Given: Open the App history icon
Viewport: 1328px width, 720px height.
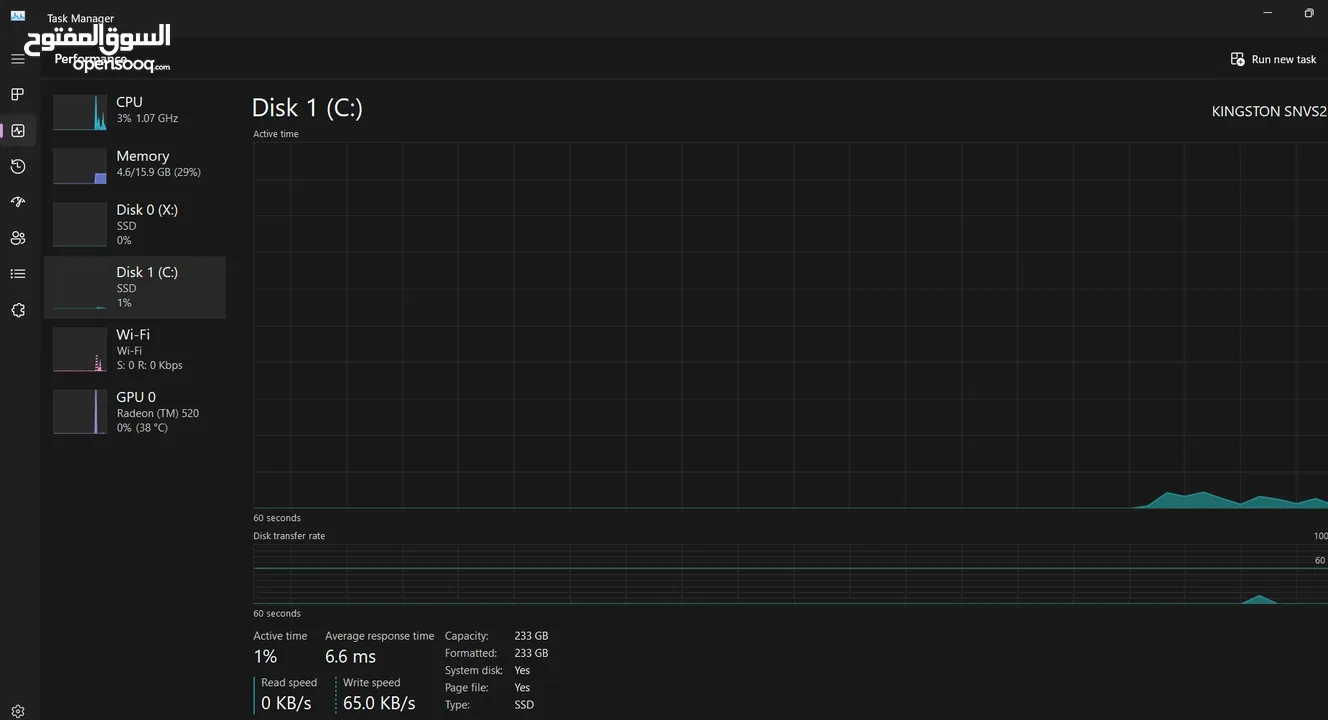Looking at the screenshot, I should click(17, 166).
